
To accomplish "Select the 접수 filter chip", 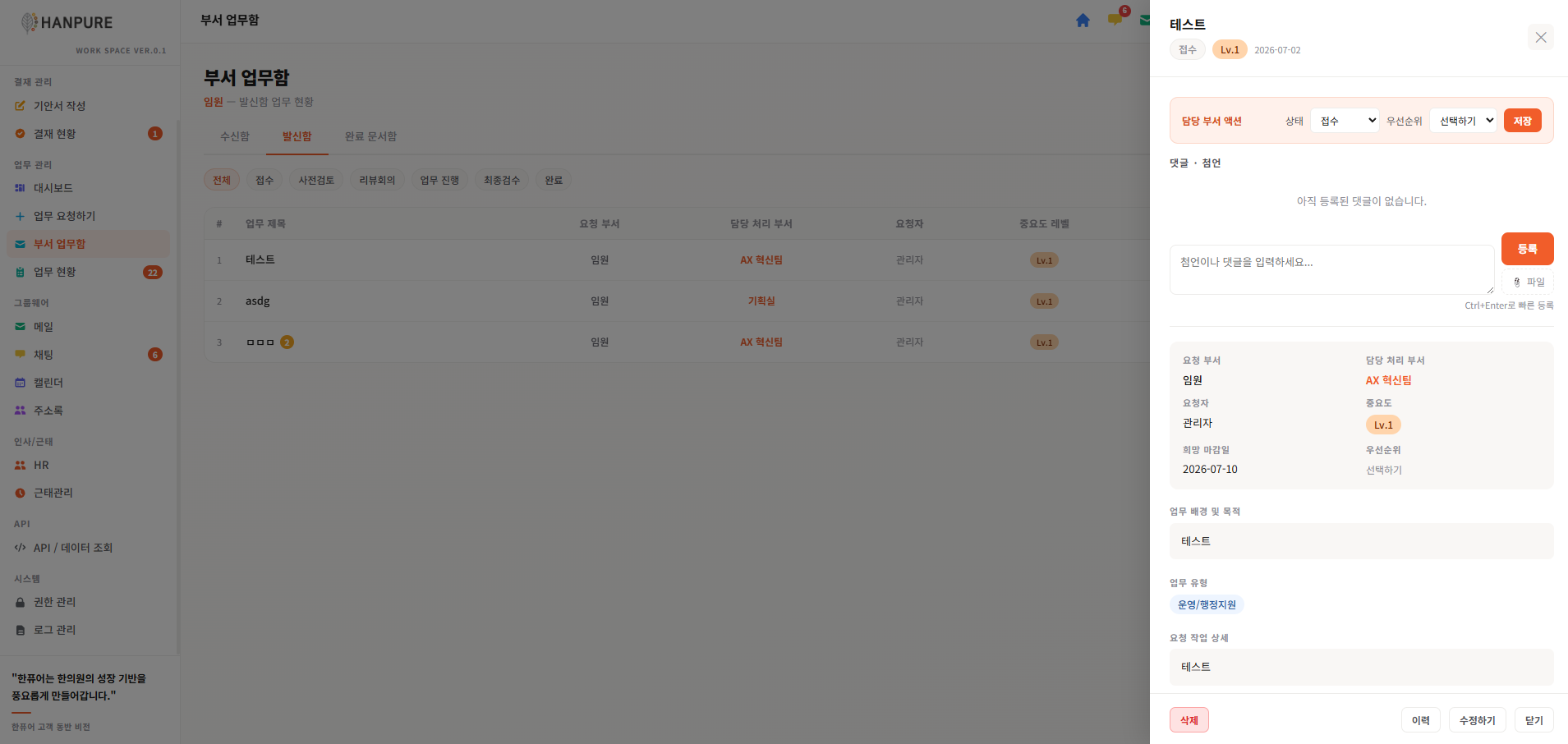I will (x=264, y=180).
